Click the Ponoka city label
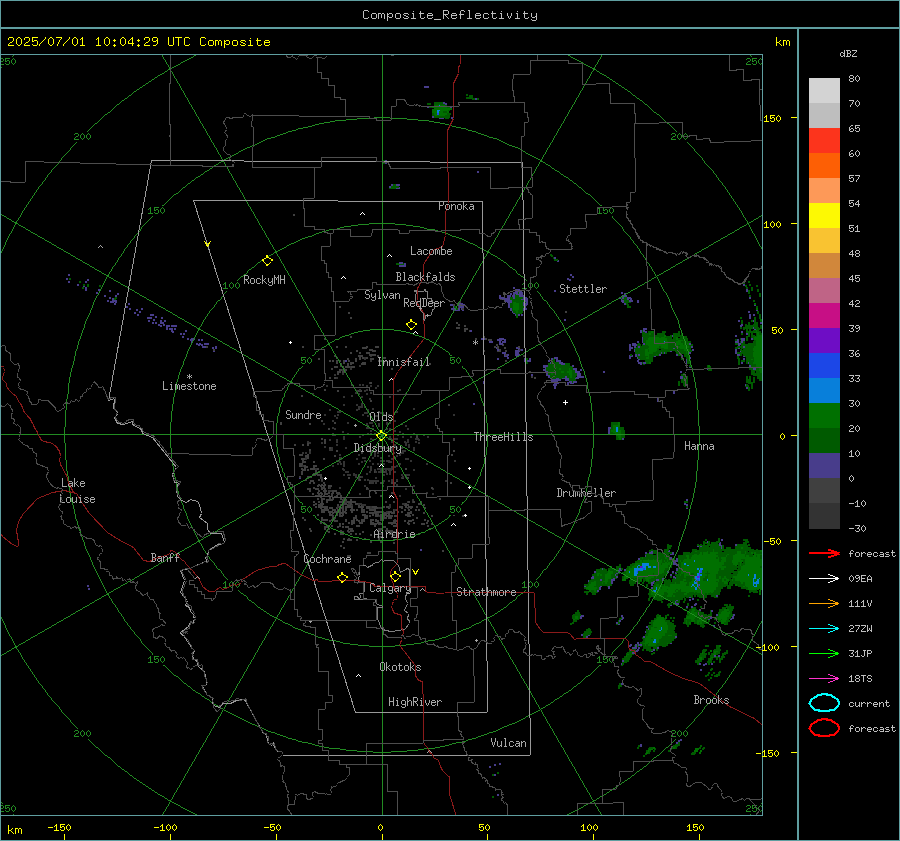Screen dimensions: 900x841 coord(456,206)
